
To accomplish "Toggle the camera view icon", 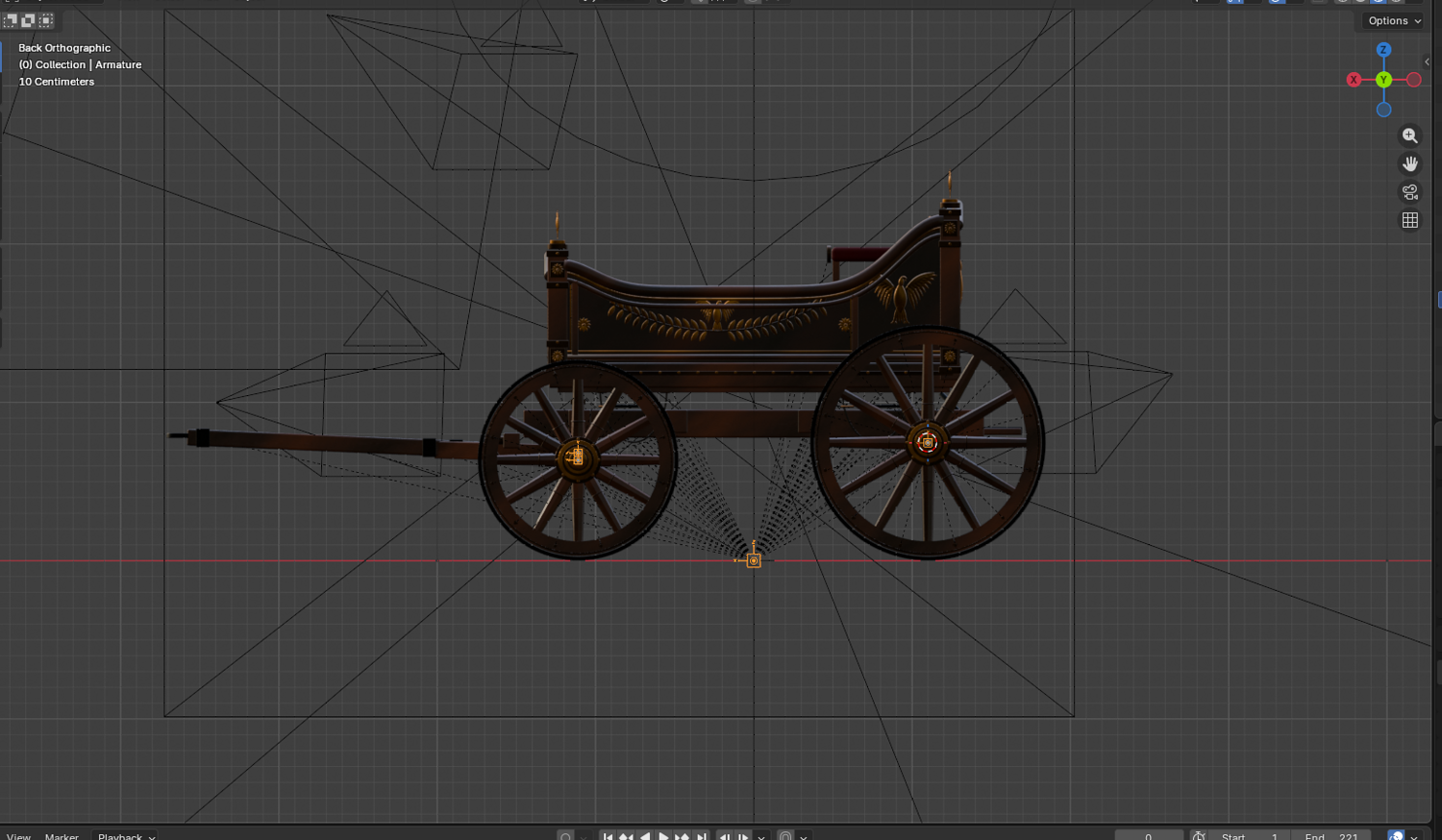I will click(x=1409, y=192).
